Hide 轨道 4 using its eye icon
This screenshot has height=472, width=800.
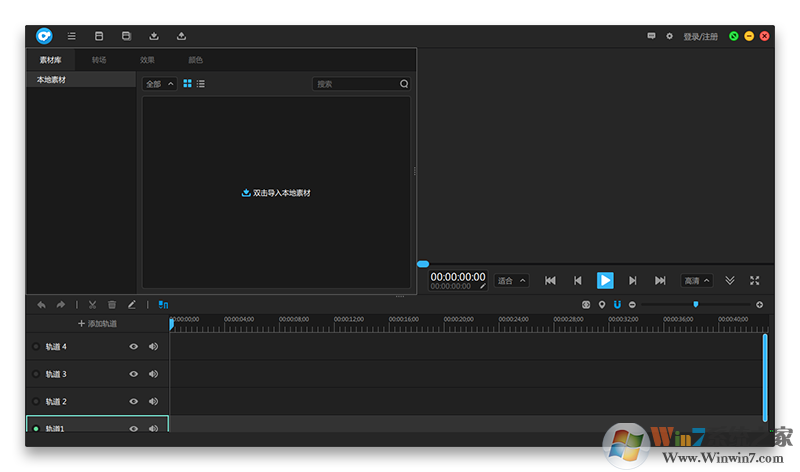133,346
